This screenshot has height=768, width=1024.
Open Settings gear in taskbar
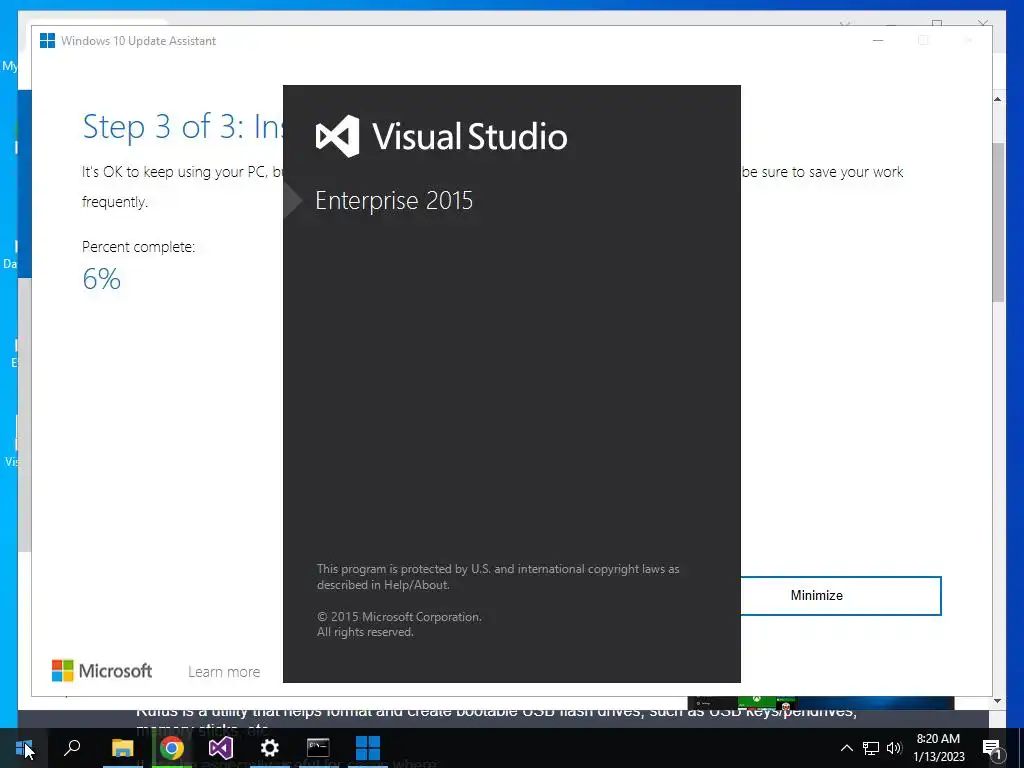(270, 748)
